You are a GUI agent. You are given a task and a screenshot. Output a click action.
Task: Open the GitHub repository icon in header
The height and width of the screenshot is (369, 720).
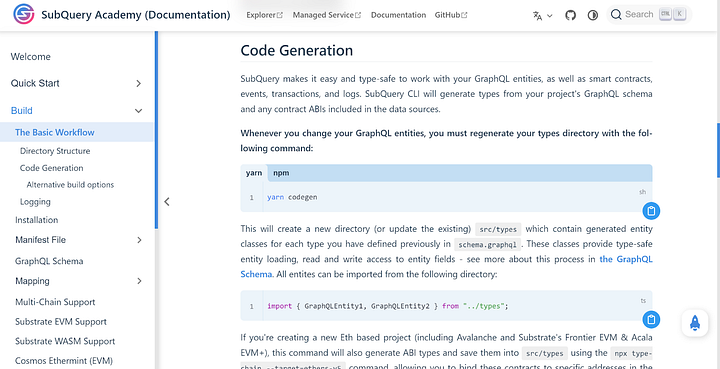(x=570, y=15)
